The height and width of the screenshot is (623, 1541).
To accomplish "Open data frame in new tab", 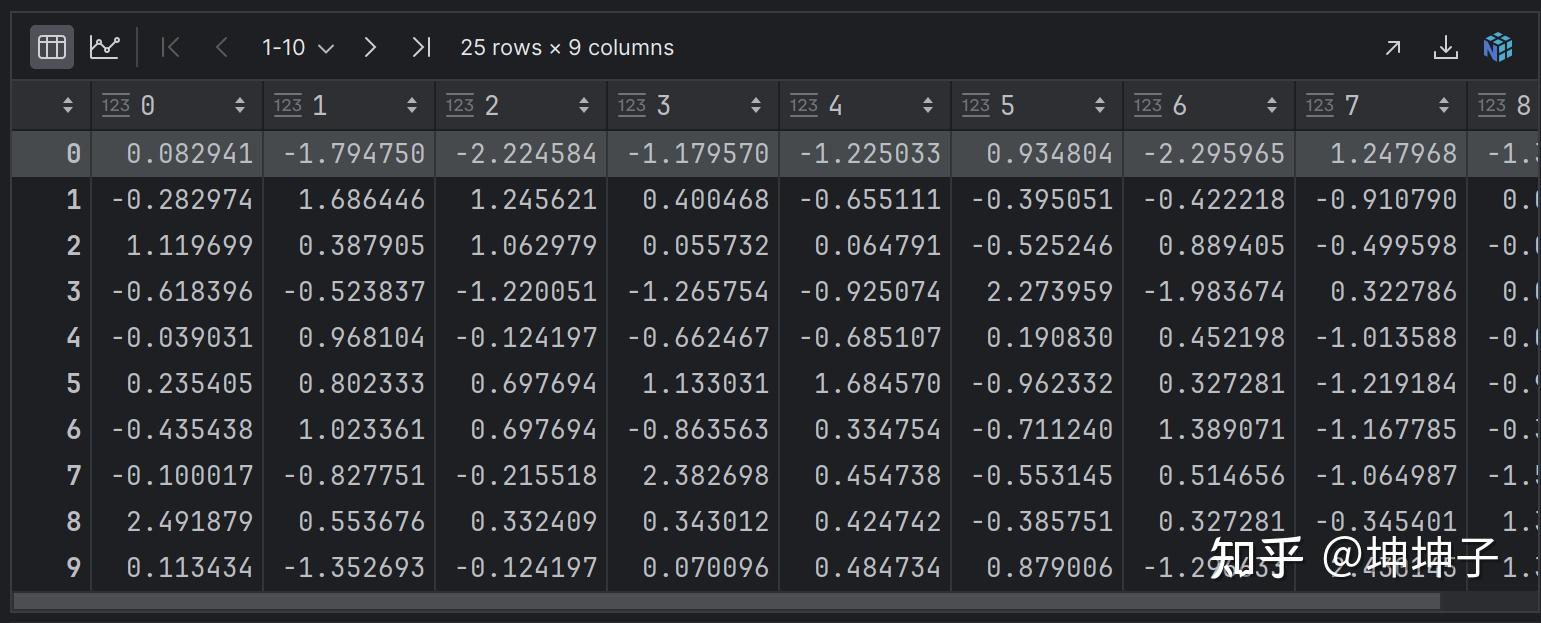I will 1392,47.
